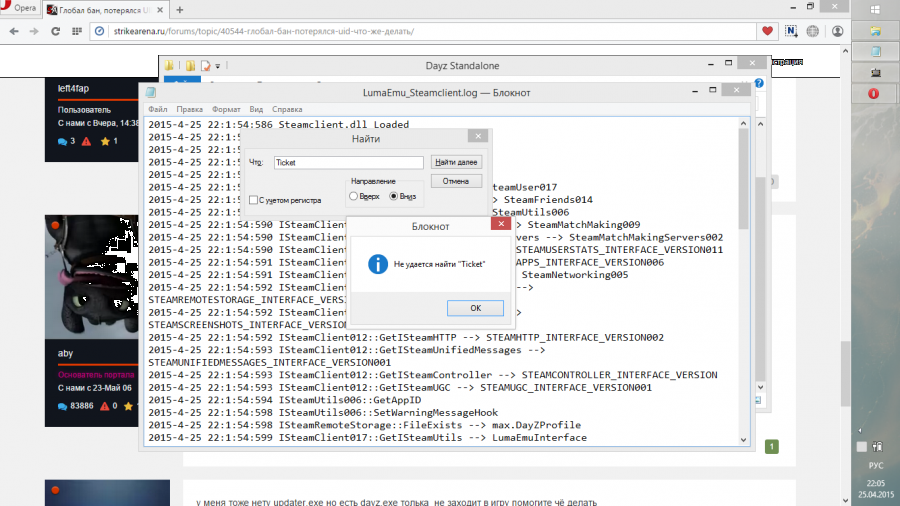The height and width of the screenshot is (506, 900).
Task: Add page to bookmarks with heart icon
Action: pyautogui.click(x=767, y=32)
